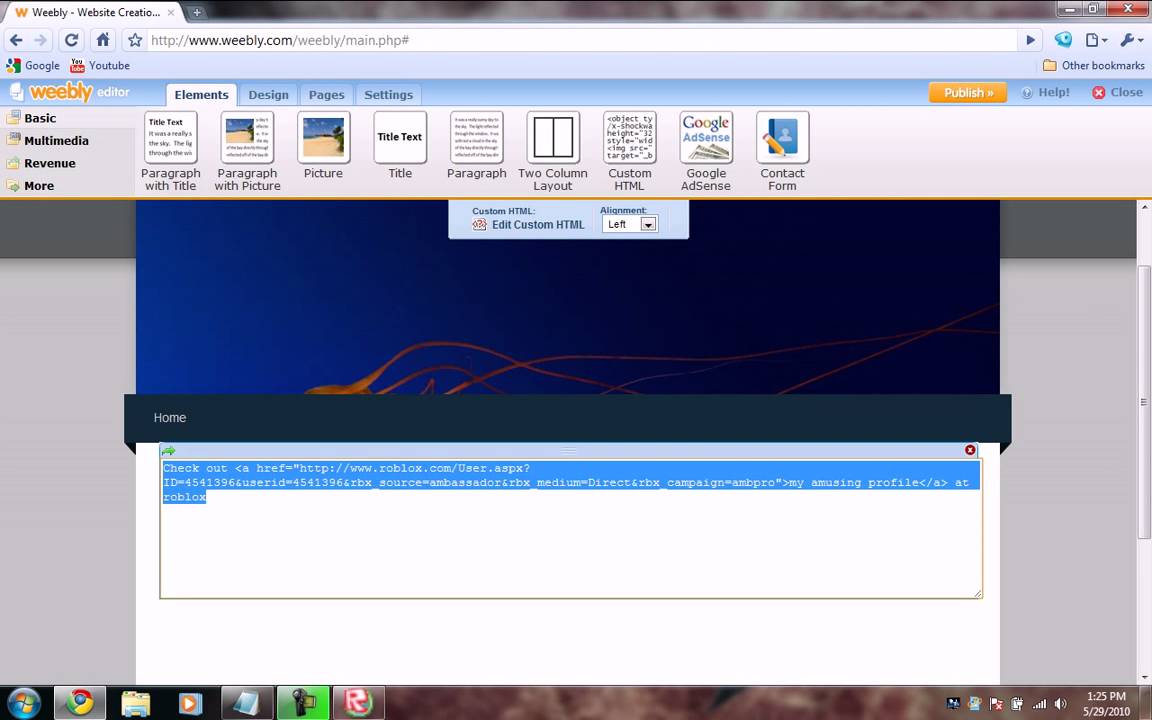Open the browser wrench settings menu

click(1131, 40)
